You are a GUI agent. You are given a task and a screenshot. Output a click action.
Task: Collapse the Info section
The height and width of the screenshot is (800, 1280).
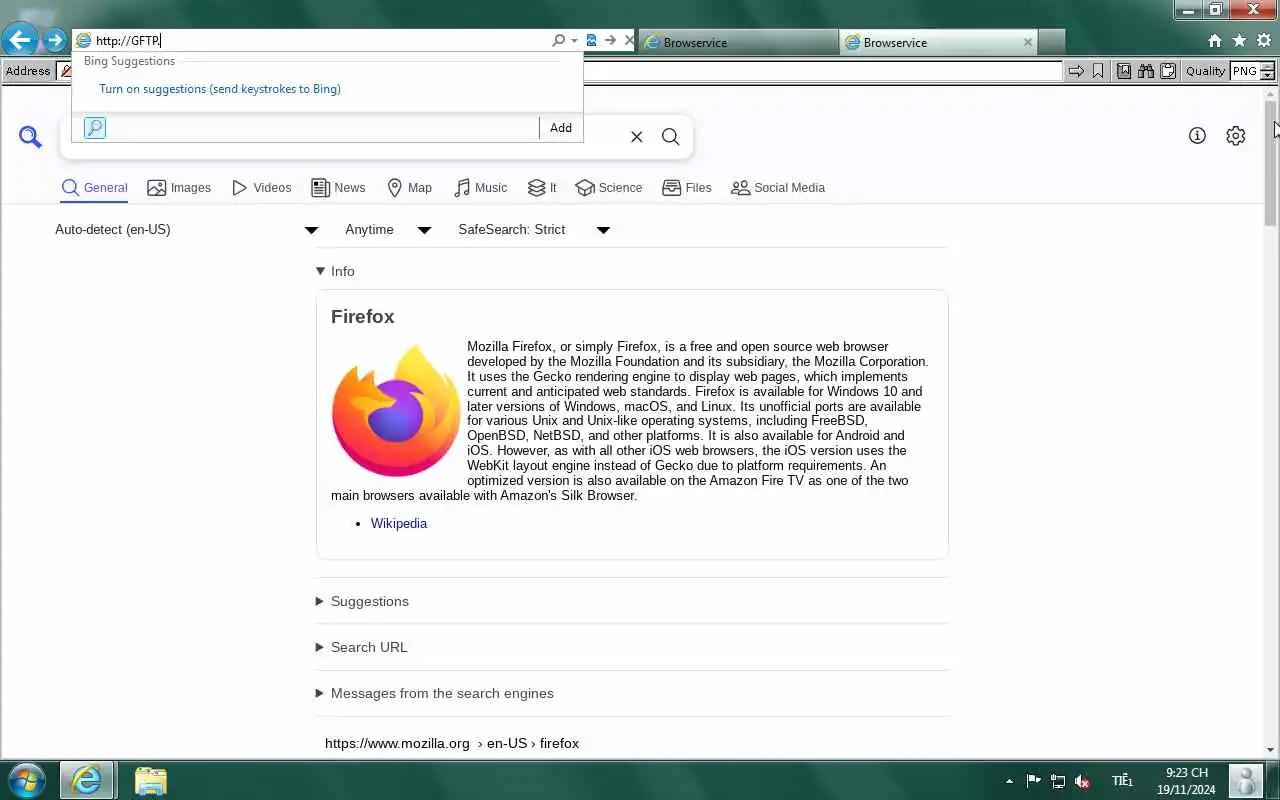click(335, 271)
